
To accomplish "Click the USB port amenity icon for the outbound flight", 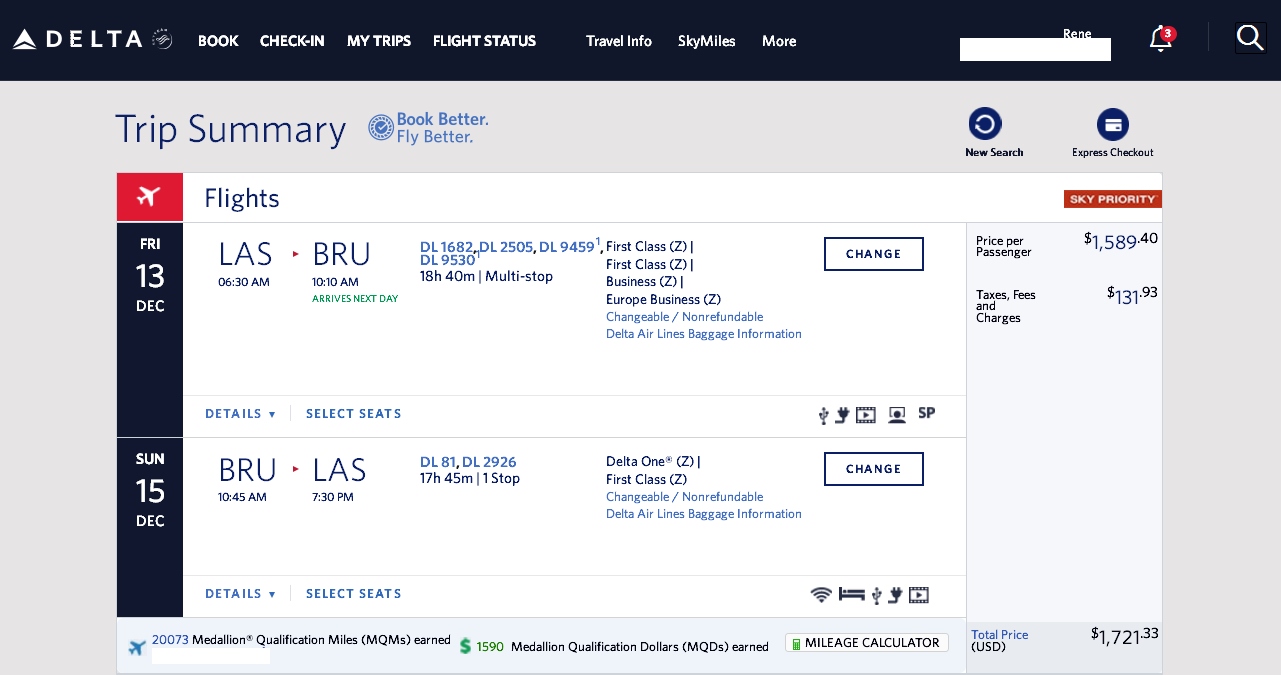I will click(822, 413).
